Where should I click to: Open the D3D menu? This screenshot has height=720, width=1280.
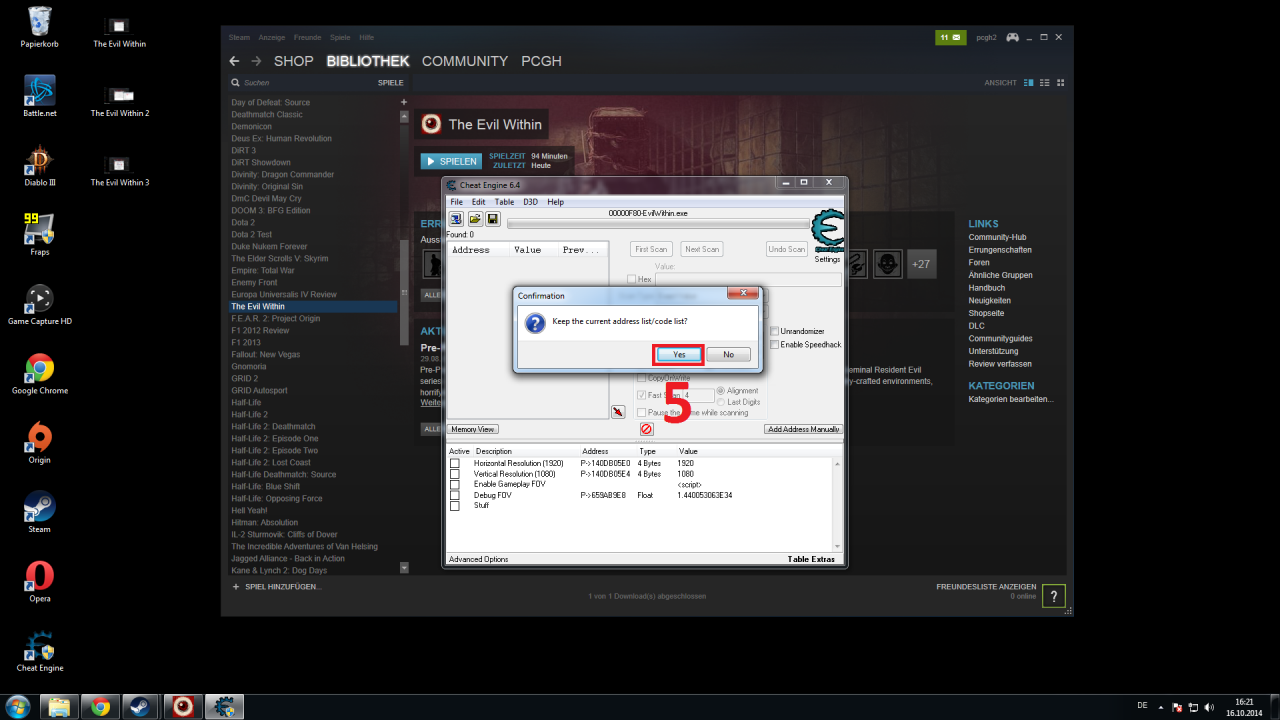pyautogui.click(x=531, y=202)
